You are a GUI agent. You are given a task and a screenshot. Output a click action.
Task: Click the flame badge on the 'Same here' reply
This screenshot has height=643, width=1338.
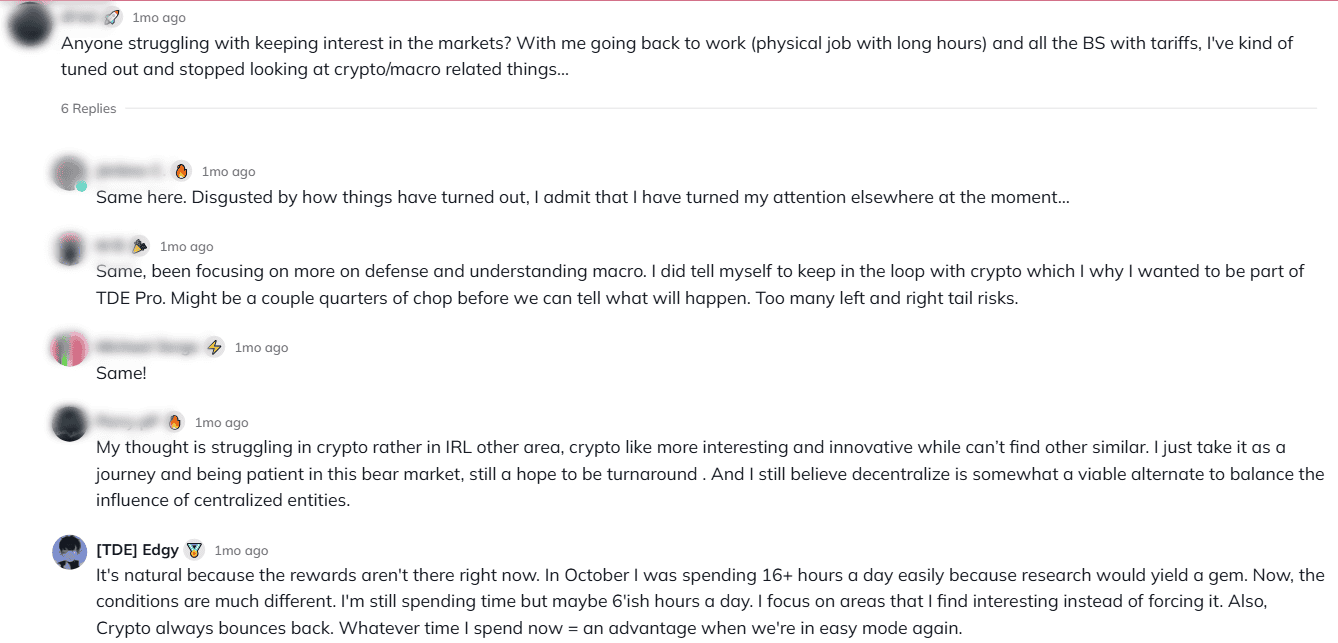[x=181, y=171]
